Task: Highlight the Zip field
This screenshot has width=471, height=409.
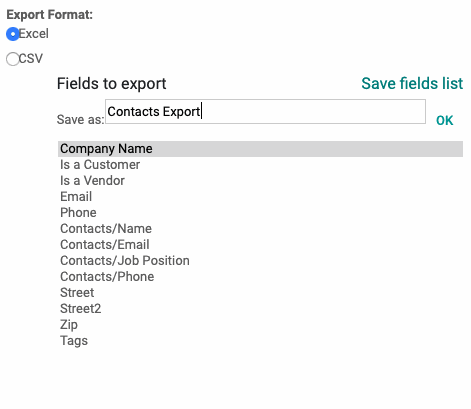Action: (x=260, y=325)
